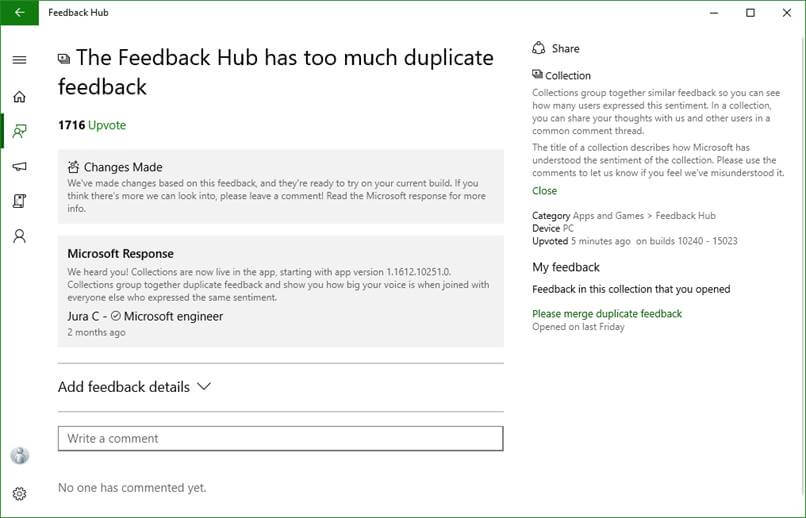
Task: Click the 1716 upvote count
Action: coord(71,125)
